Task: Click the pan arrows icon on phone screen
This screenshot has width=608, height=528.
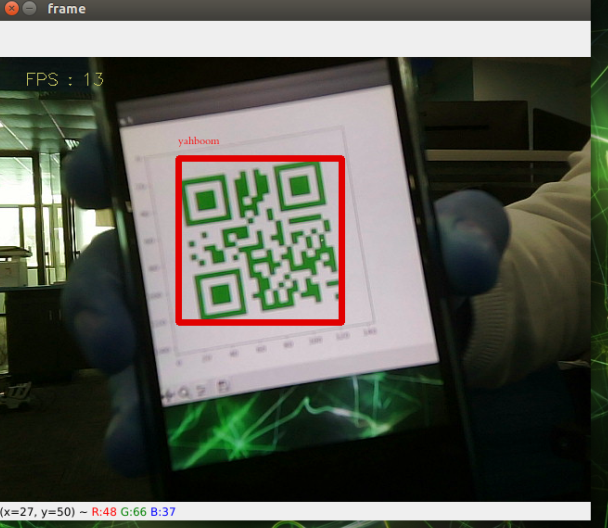Action: click(x=167, y=395)
